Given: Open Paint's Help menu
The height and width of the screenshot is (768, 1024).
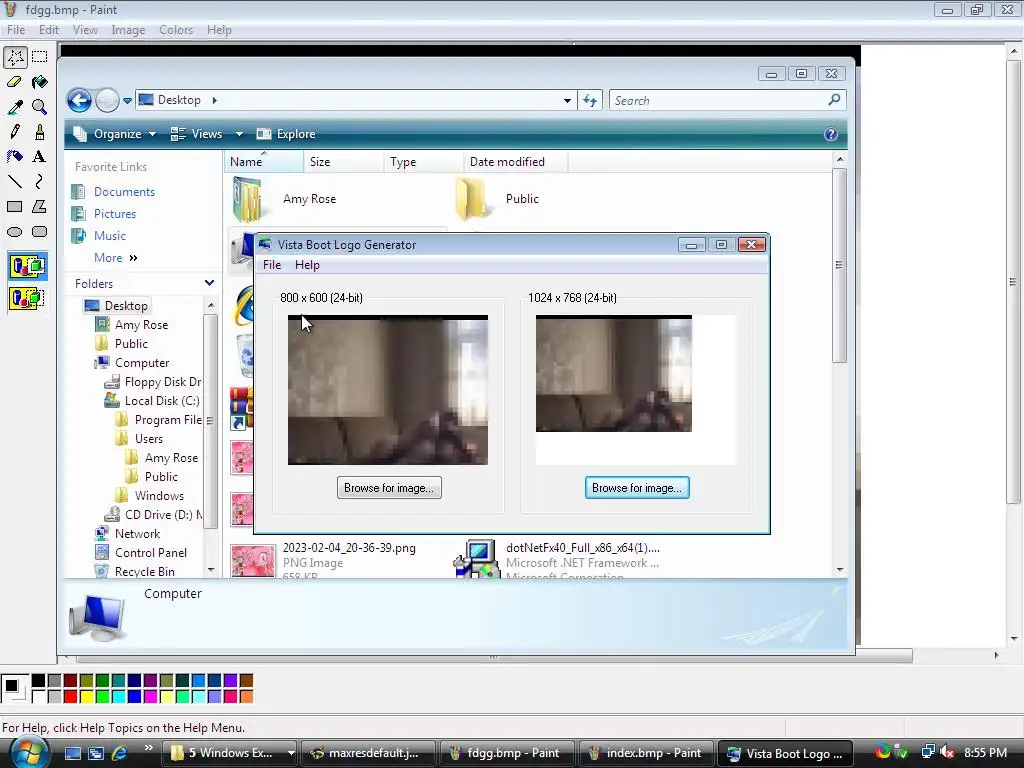Looking at the screenshot, I should 219,30.
